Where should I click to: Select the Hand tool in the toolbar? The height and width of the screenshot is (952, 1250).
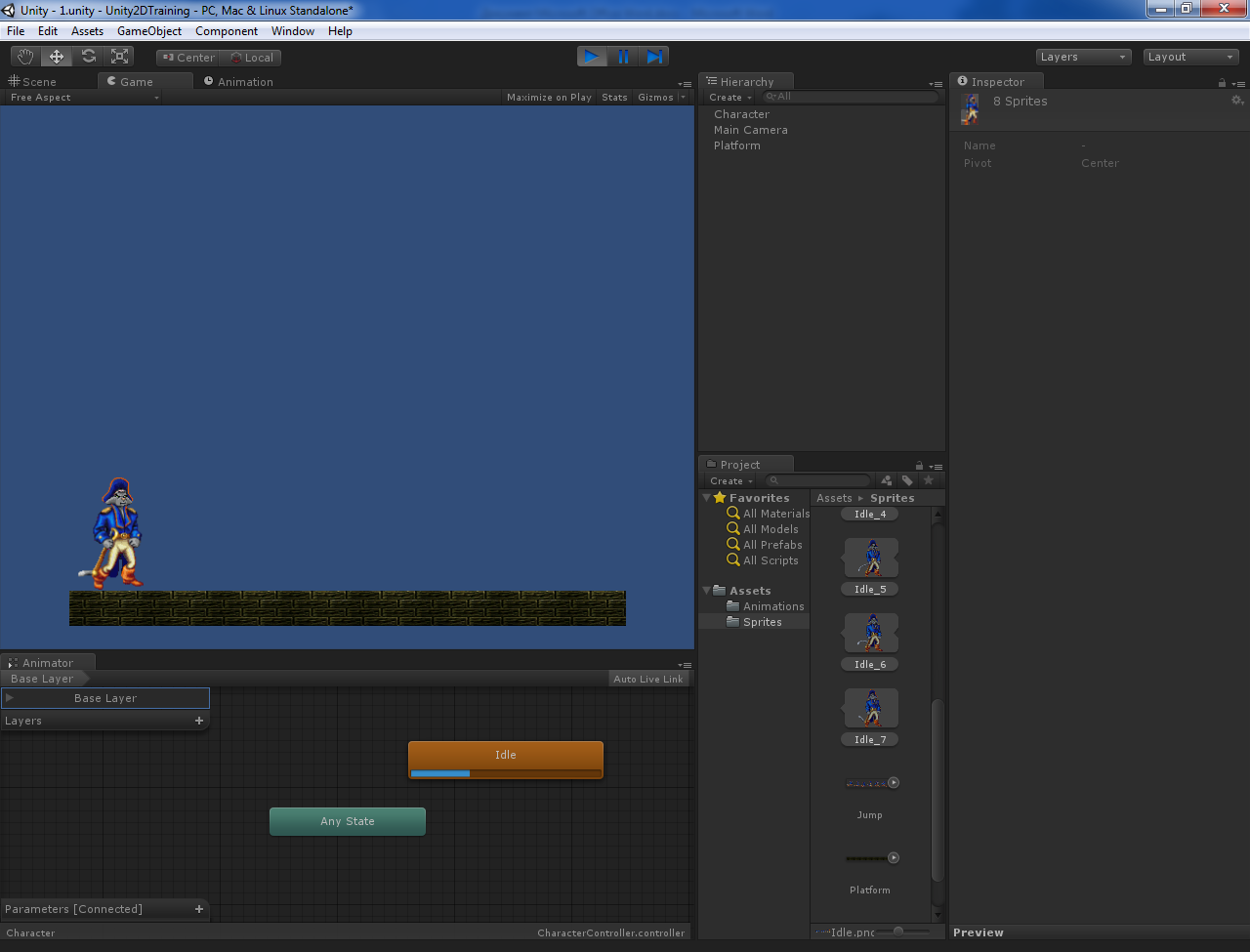point(25,57)
